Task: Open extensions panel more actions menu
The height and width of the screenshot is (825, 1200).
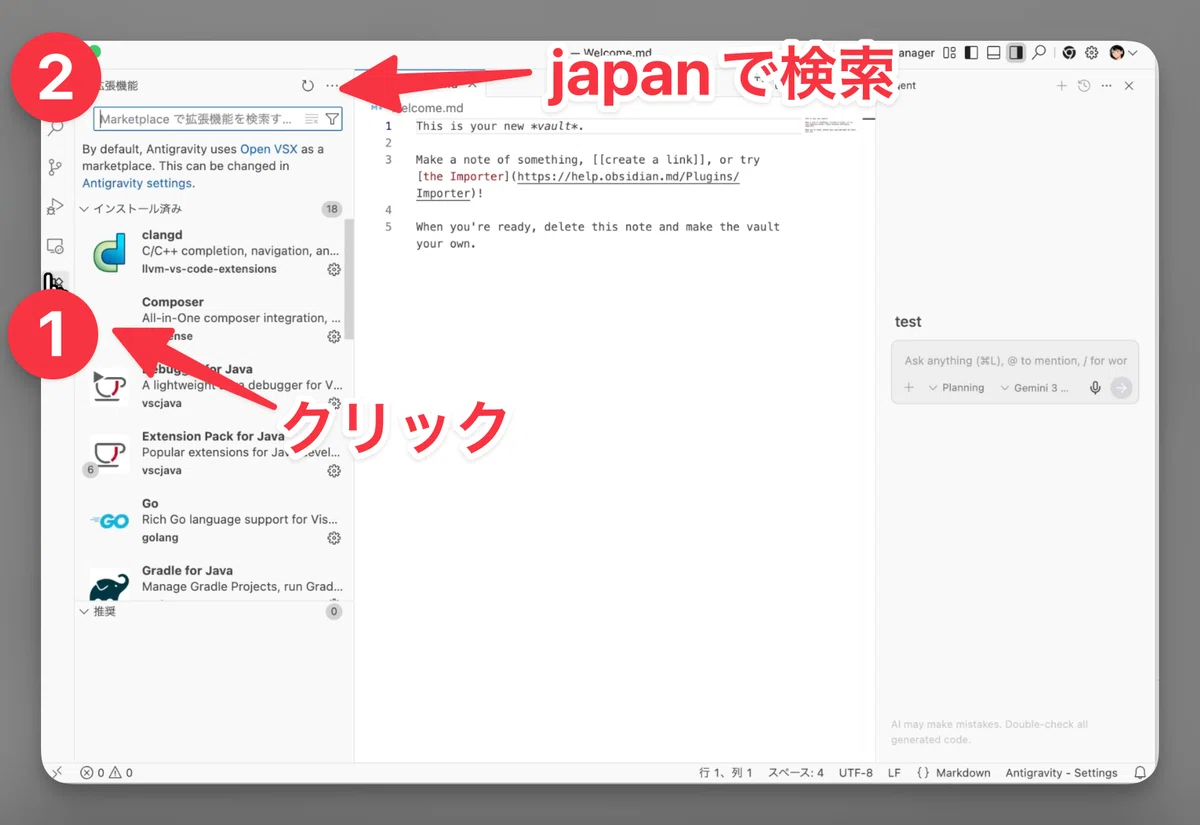Action: [332, 86]
